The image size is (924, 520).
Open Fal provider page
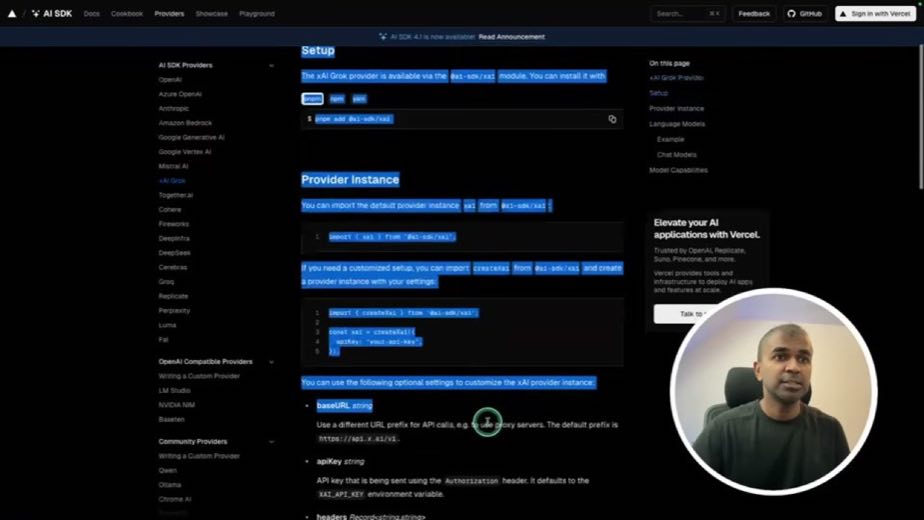tap(163, 340)
